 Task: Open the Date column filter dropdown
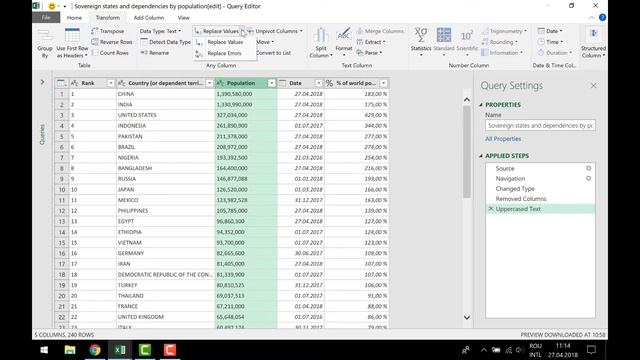[319, 83]
